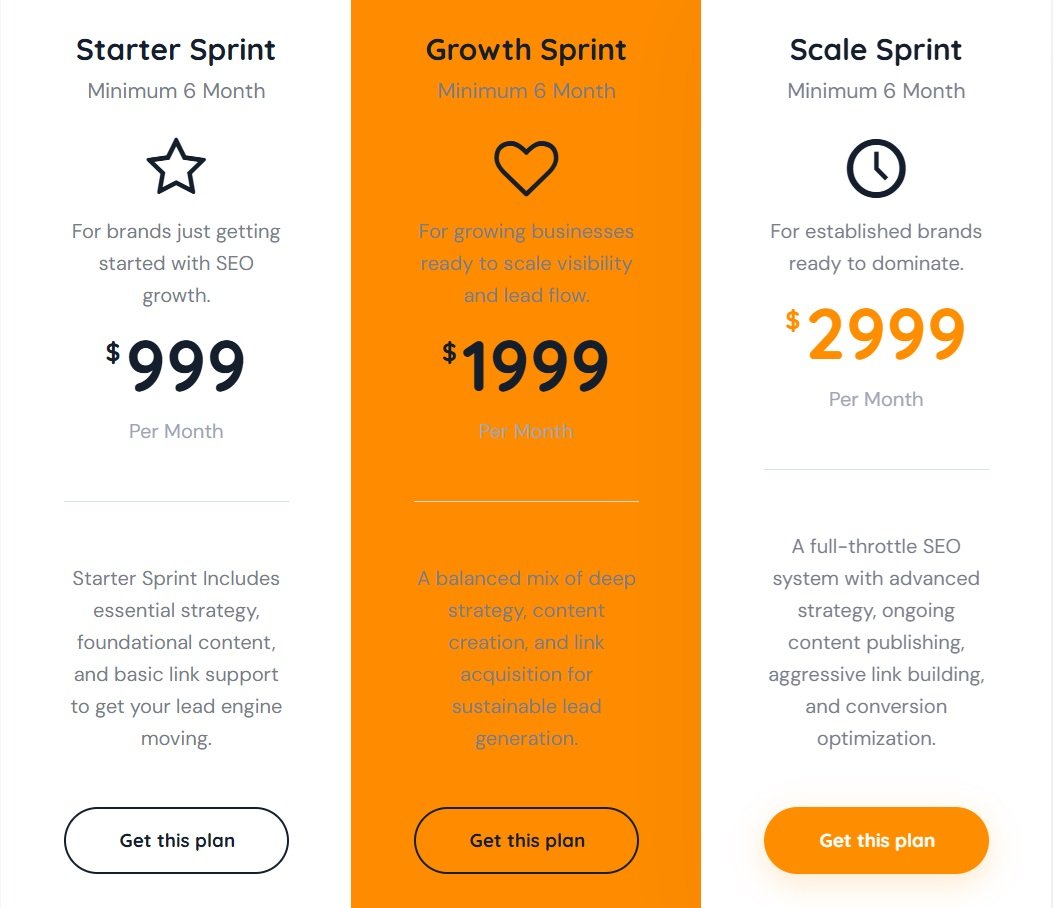Click the "For established brands" tagline
Image resolution: width=1053 pixels, height=908 pixels.
tap(876, 247)
